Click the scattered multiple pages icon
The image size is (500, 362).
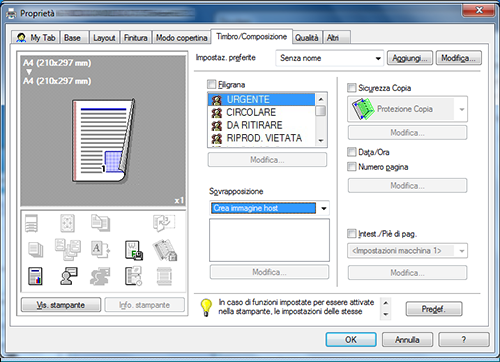tap(68, 249)
